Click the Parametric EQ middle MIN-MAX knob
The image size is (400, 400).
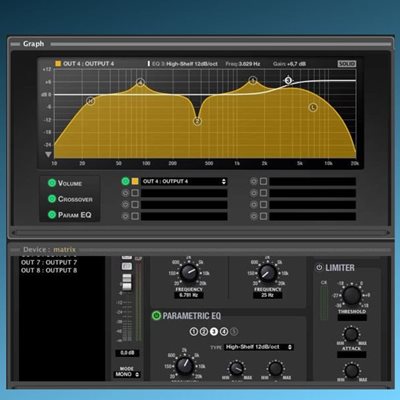237,368
